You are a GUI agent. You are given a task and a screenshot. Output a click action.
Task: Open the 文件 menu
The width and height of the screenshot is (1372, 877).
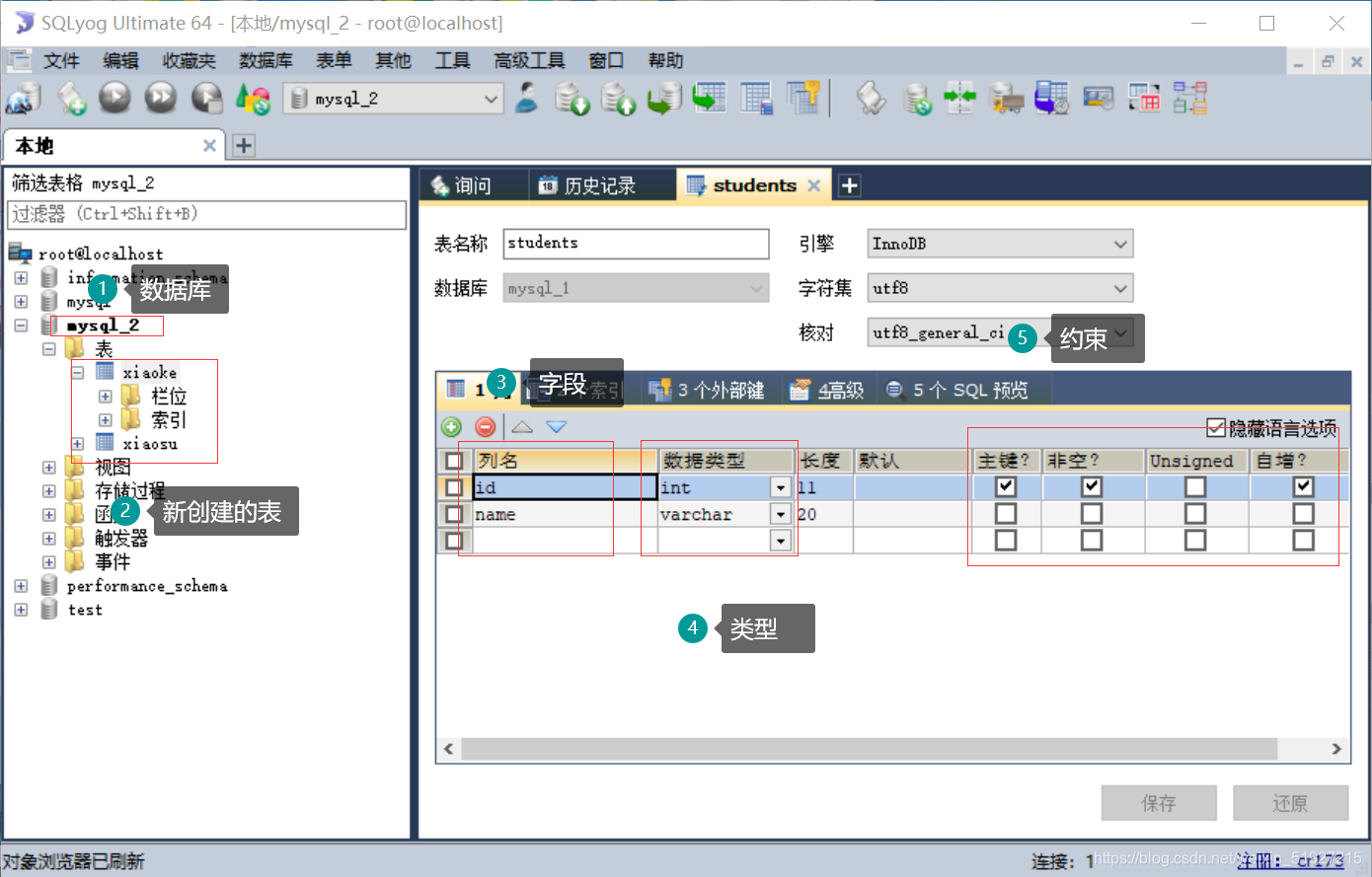click(61, 61)
